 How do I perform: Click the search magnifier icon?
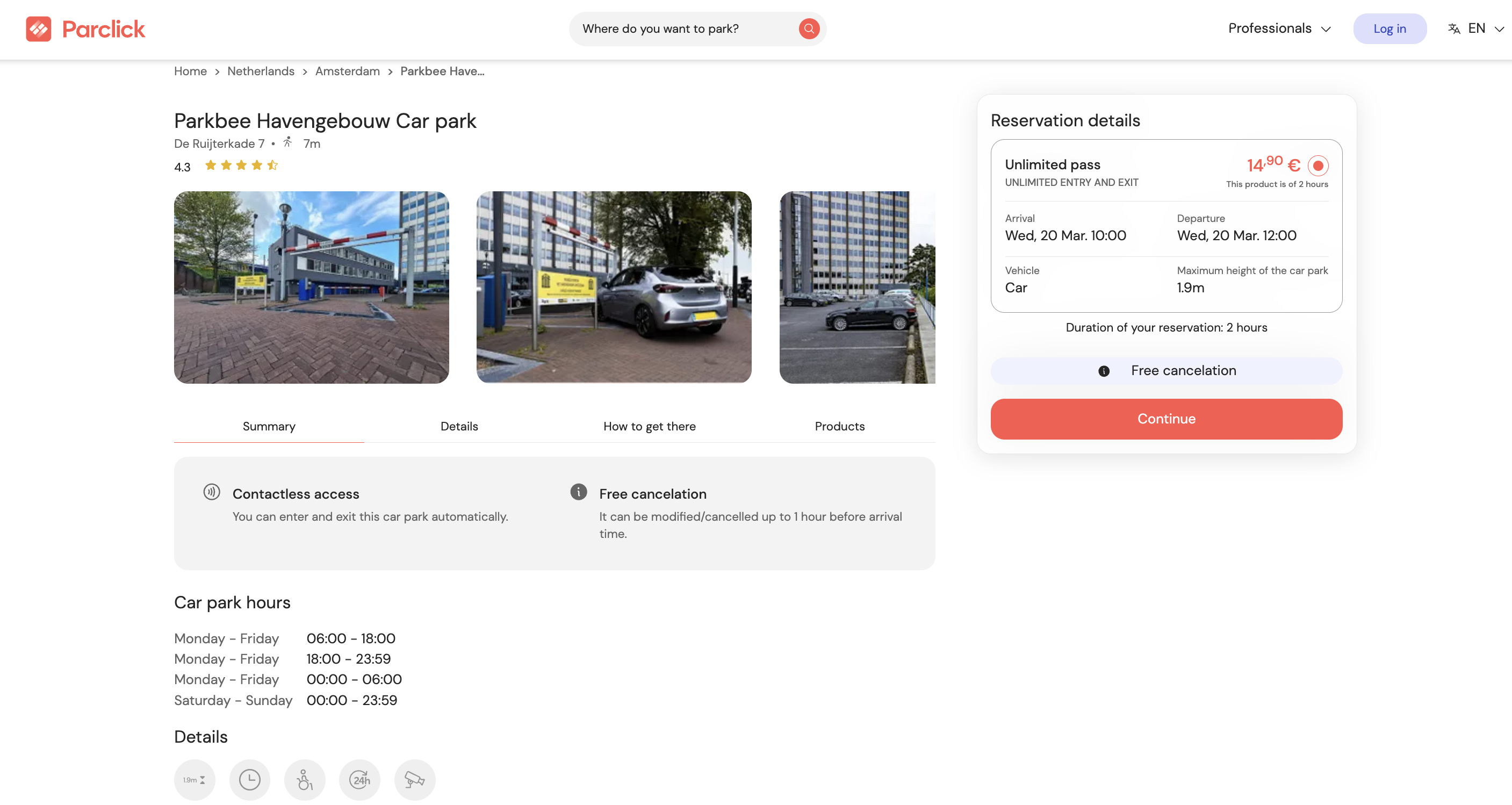tap(809, 28)
